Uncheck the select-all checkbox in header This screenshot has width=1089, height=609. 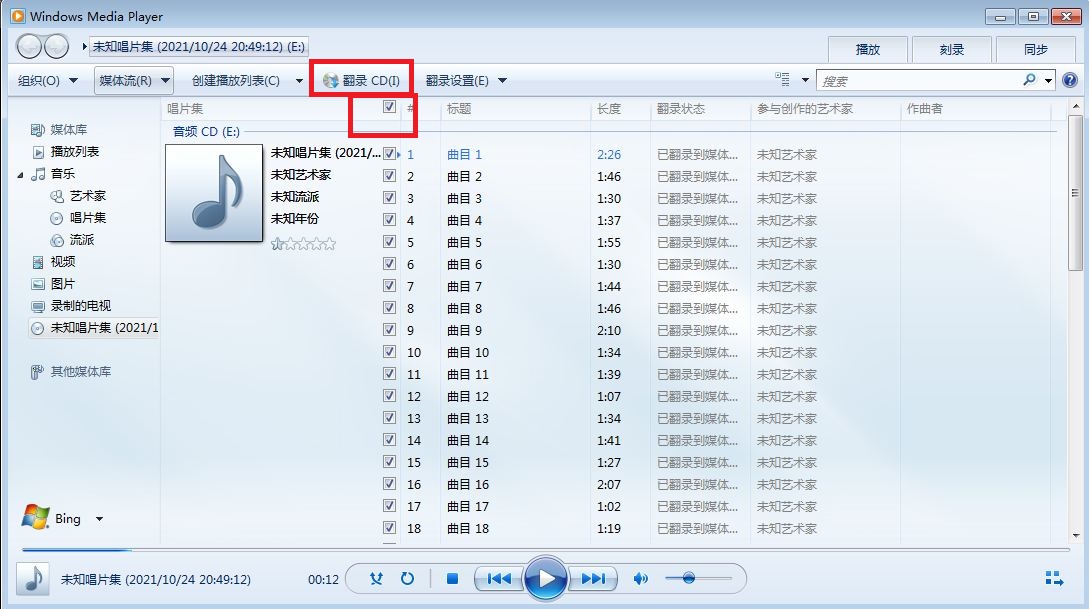[389, 107]
